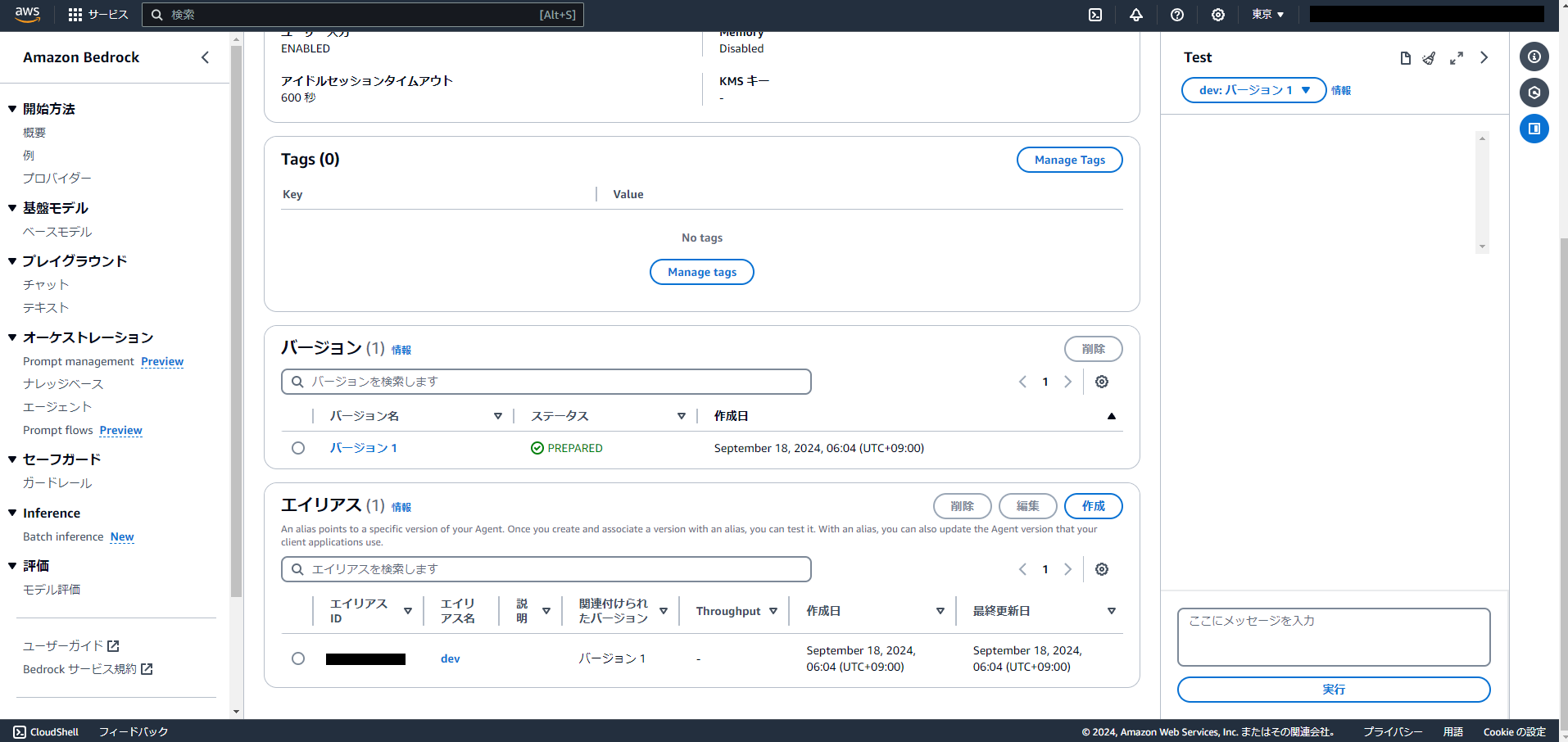
Task: Open チャット playground
Action: coord(46,284)
